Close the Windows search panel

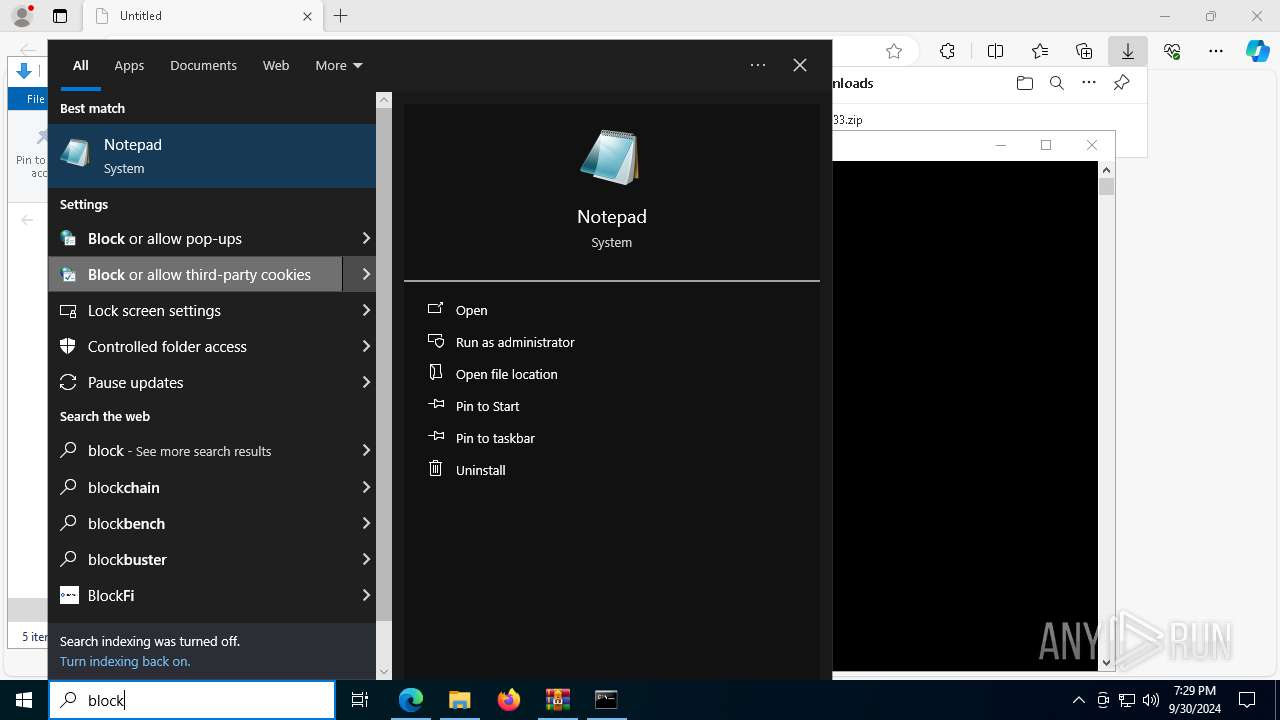click(x=799, y=65)
